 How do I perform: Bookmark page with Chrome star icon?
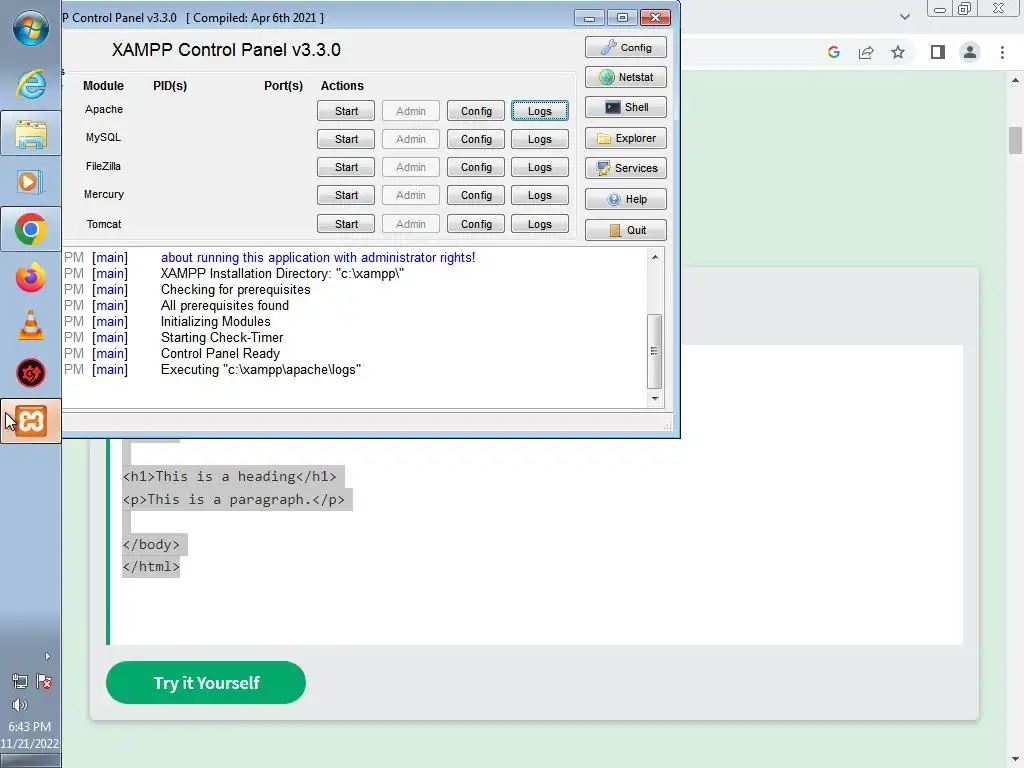pyautogui.click(x=898, y=52)
